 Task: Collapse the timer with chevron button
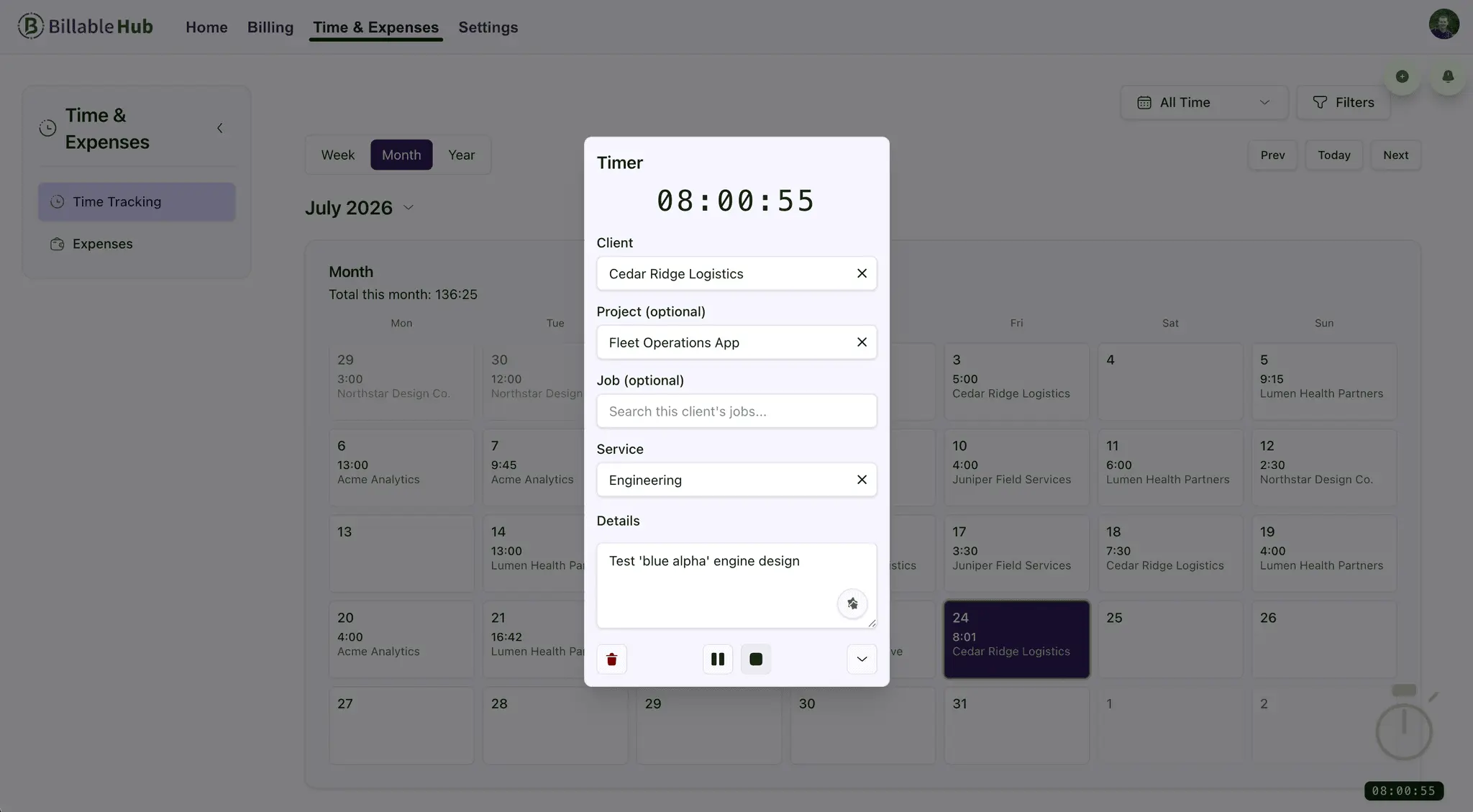click(862, 659)
